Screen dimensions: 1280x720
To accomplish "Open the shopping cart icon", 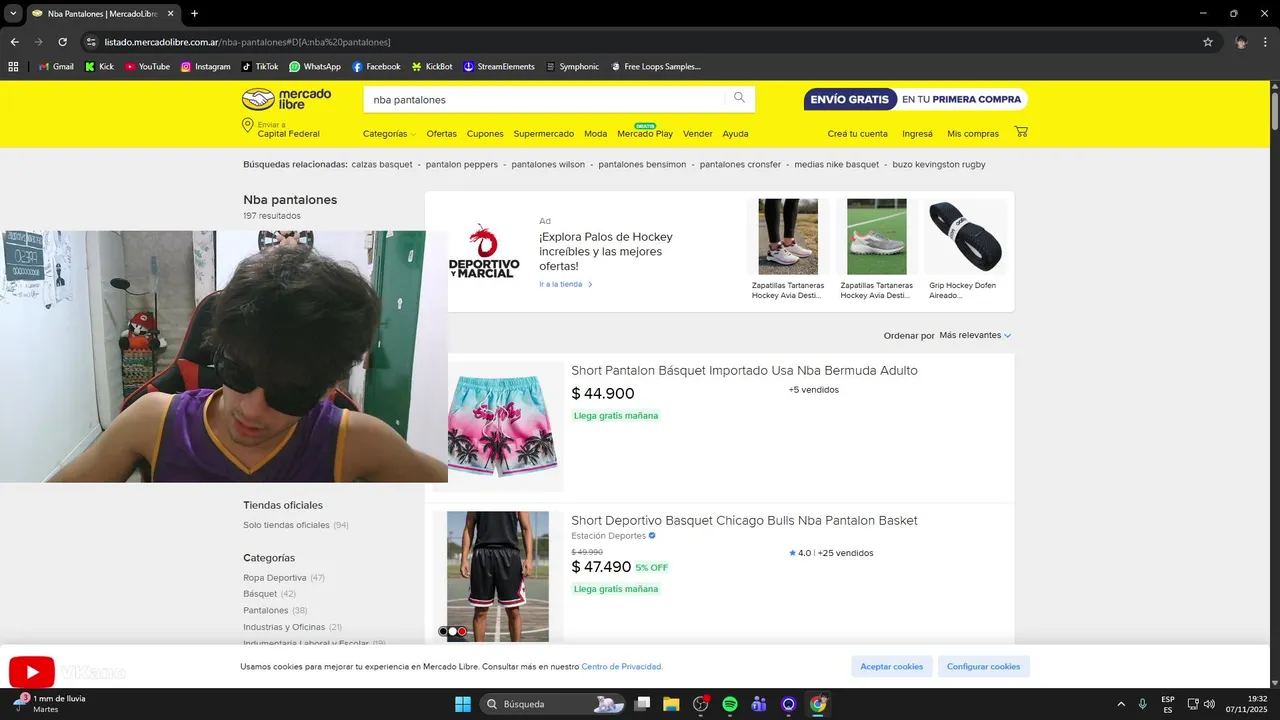I will [x=1021, y=132].
